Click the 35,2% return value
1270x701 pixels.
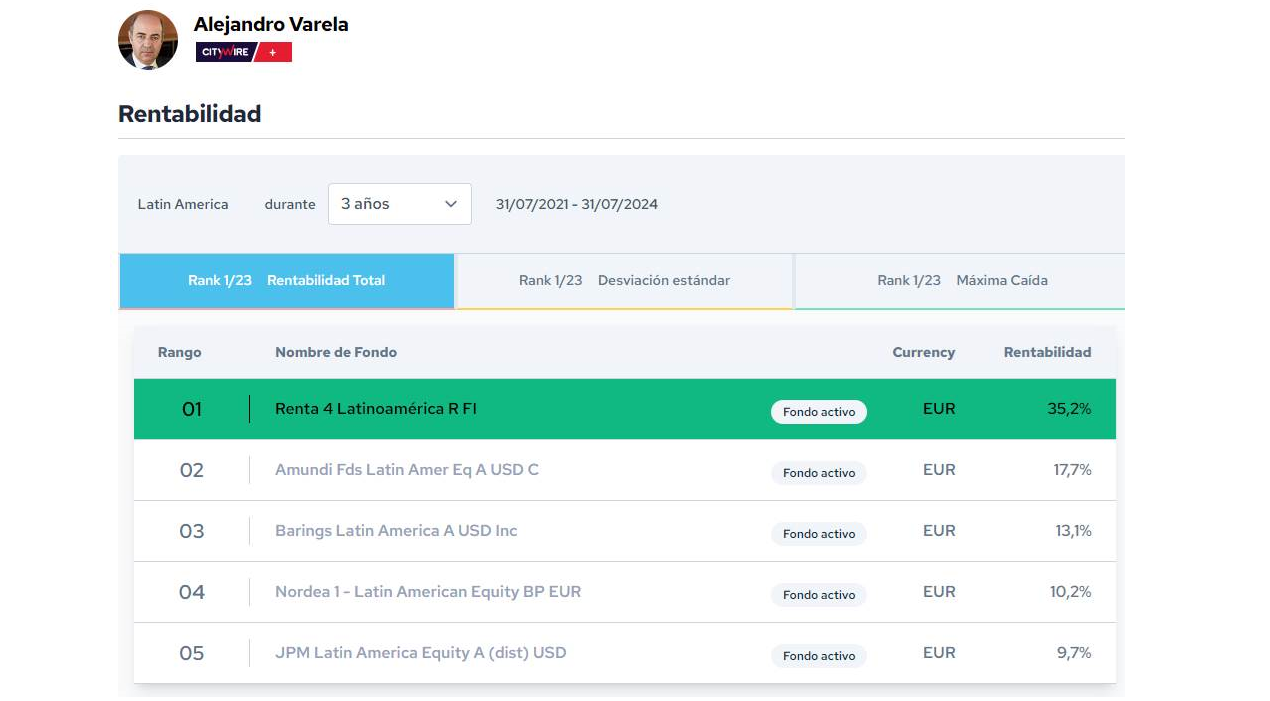1070,409
